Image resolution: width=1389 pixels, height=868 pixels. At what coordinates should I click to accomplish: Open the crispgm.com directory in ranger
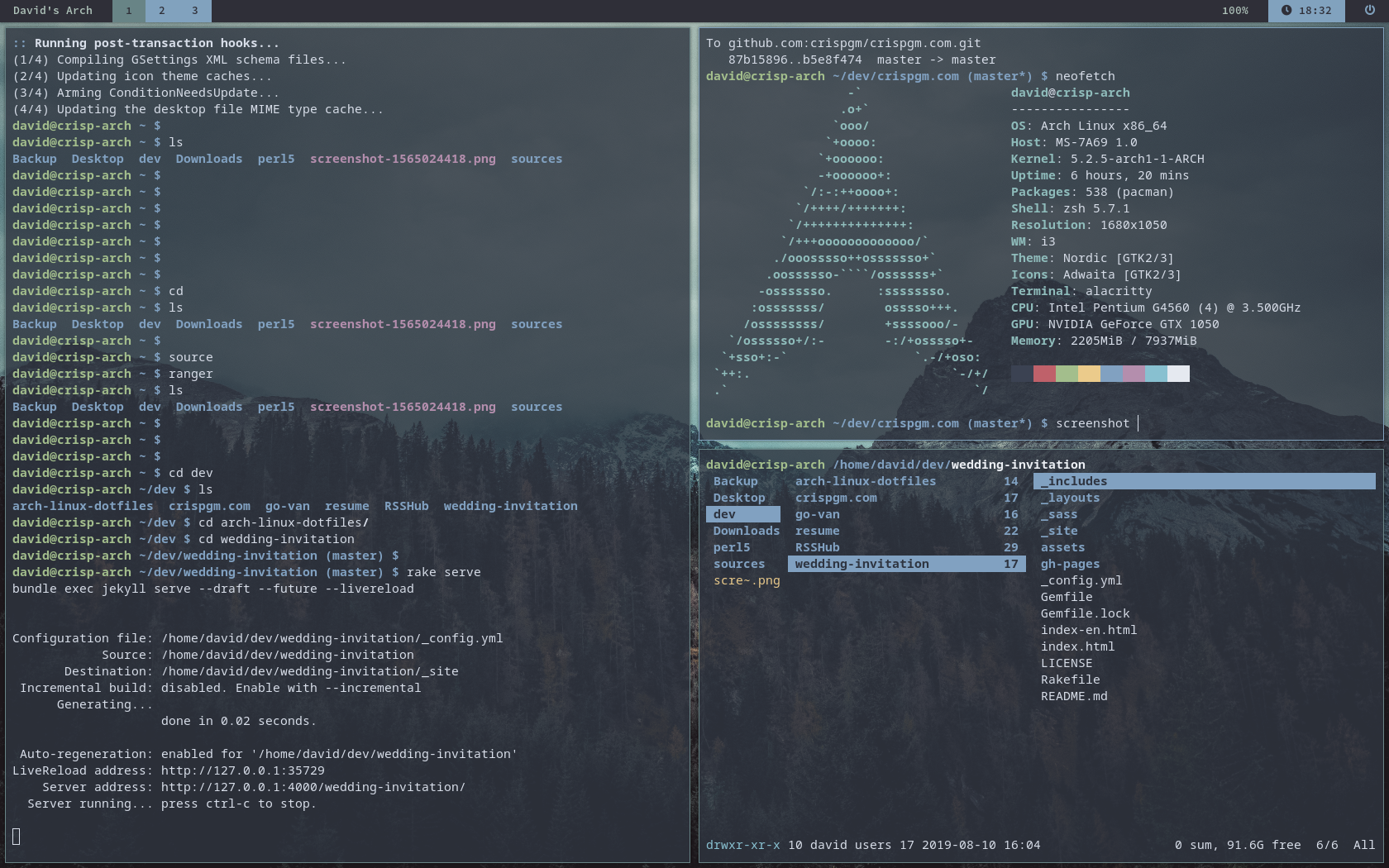[x=838, y=497]
